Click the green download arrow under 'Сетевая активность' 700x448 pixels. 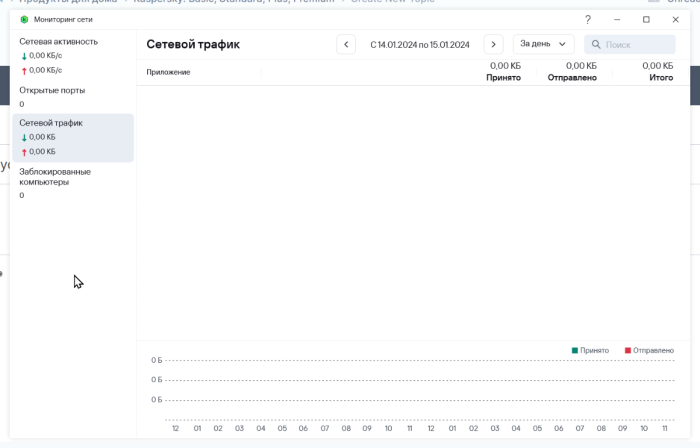click(x=24, y=56)
